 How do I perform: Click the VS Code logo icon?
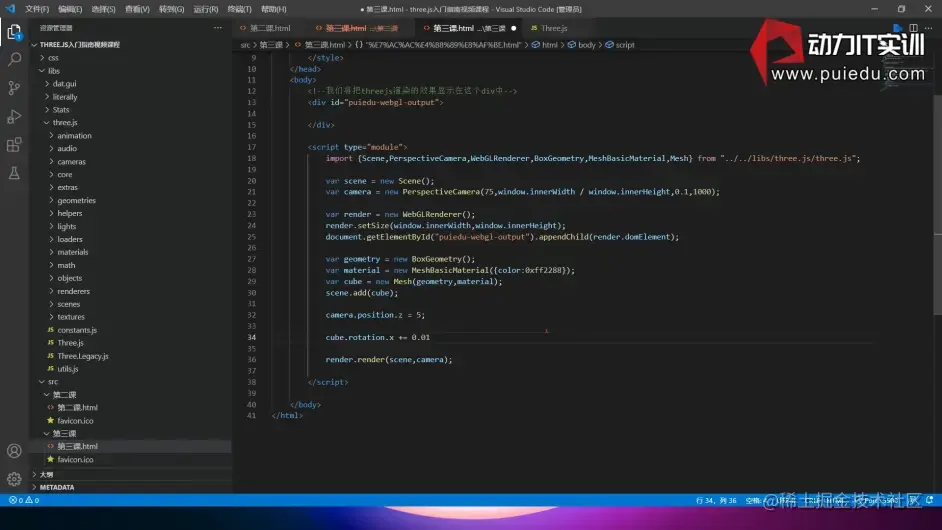click(10, 9)
